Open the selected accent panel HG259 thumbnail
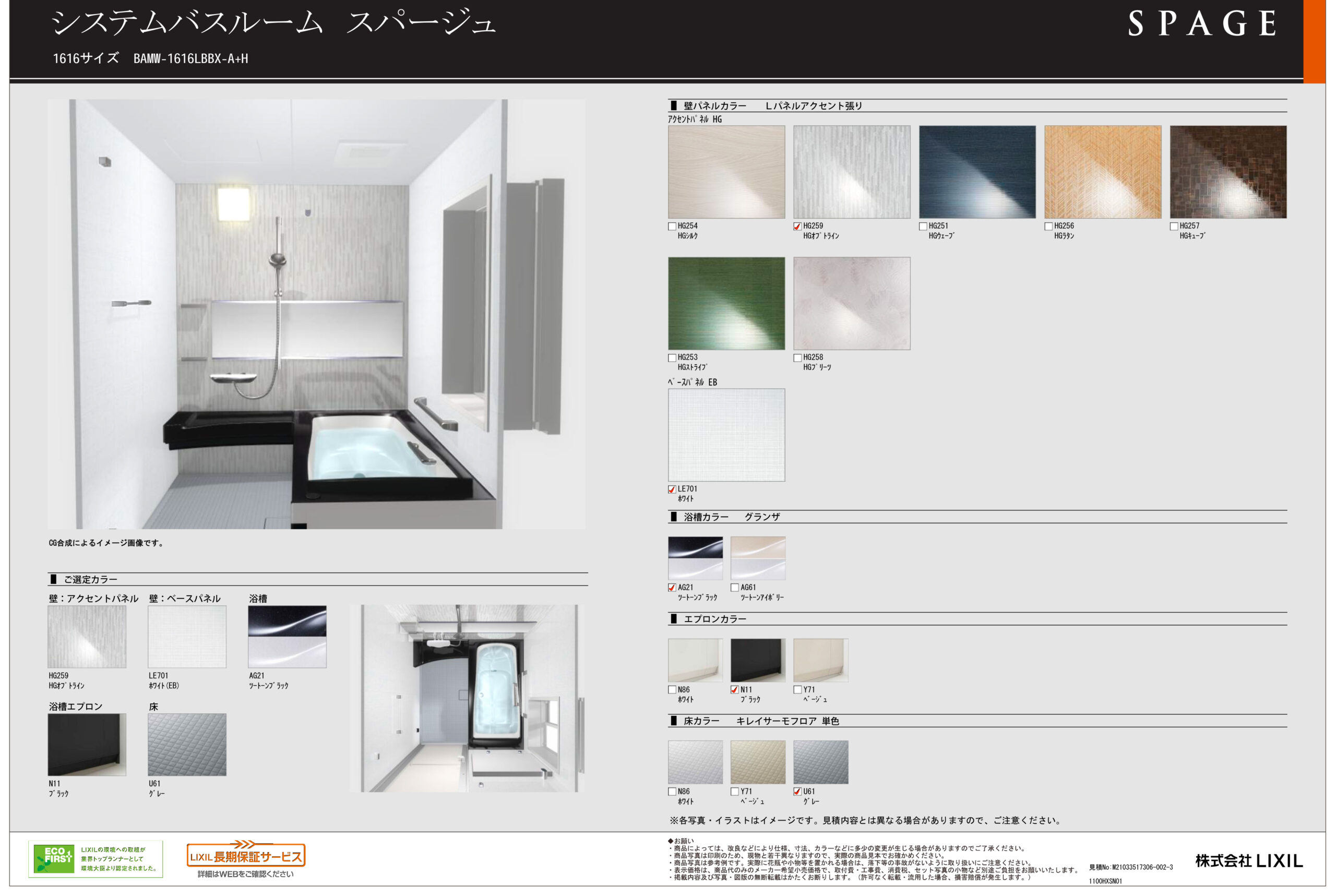This screenshot has height=896, width=1336. click(x=87, y=637)
